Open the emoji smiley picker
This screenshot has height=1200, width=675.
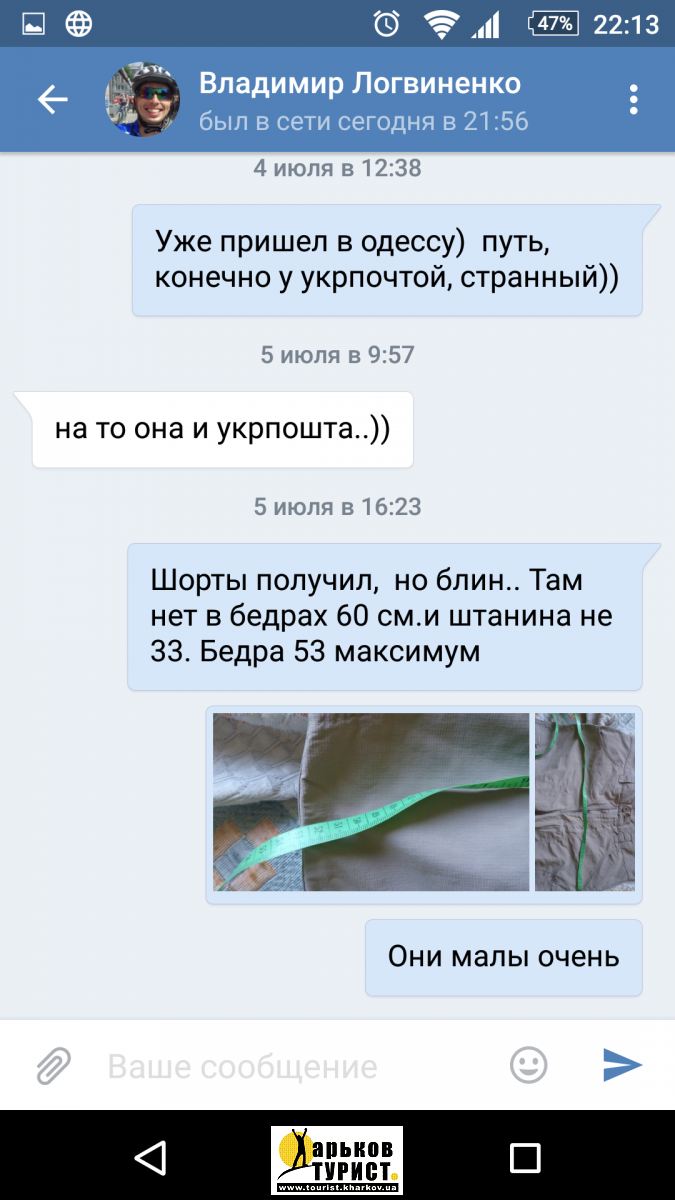[529, 1065]
